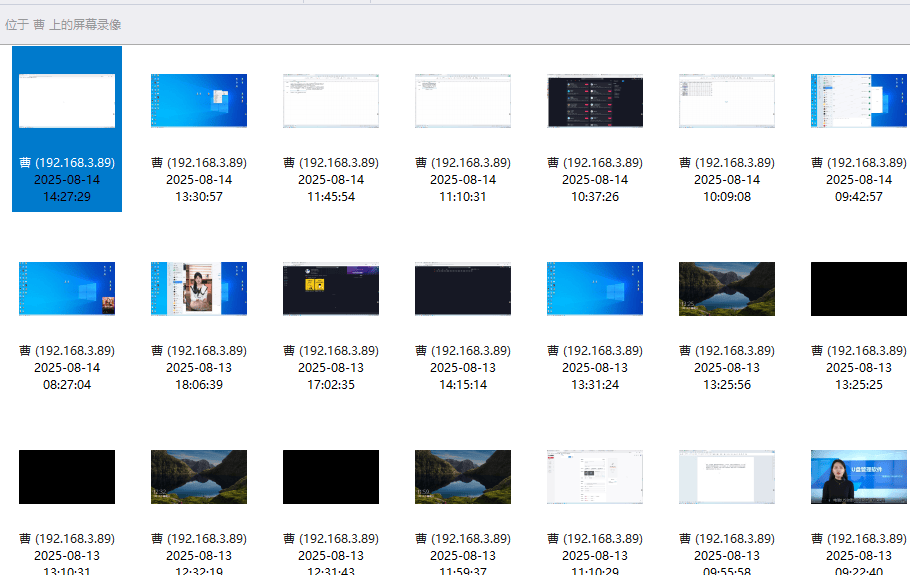Select the black thumbnail dated 2025-08-13 13:25:25
This screenshot has width=910, height=575.
(859, 289)
